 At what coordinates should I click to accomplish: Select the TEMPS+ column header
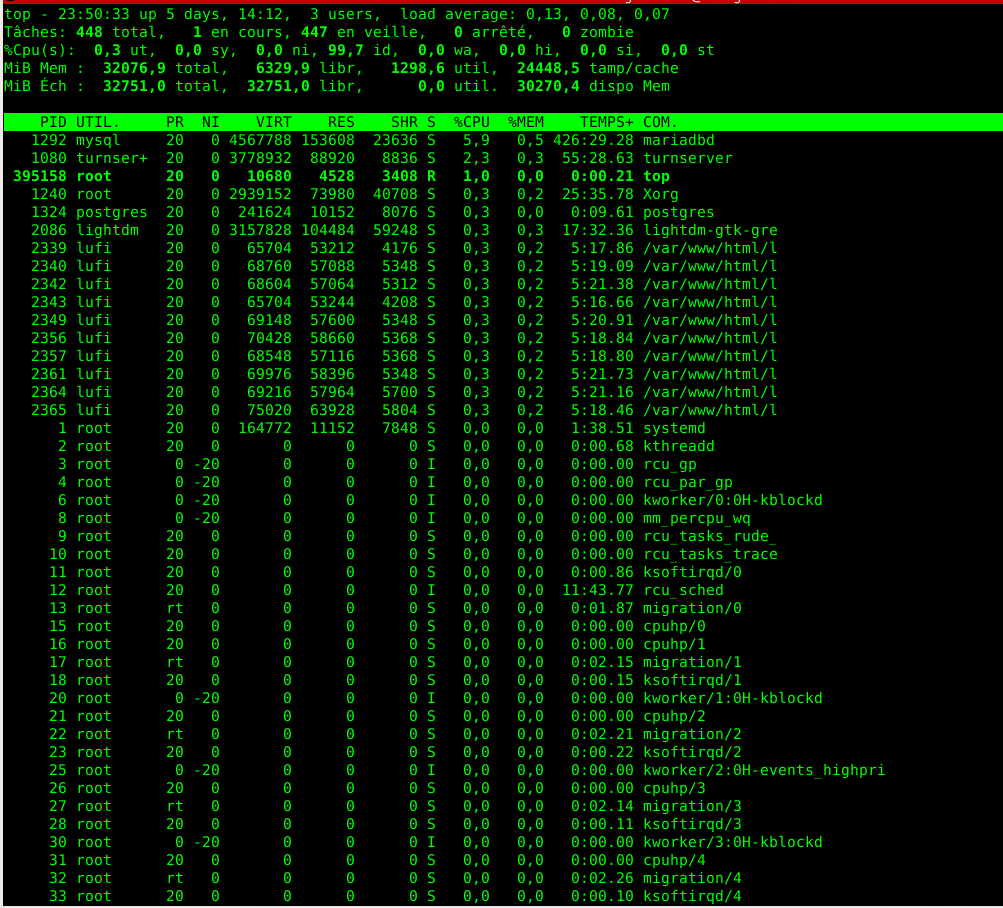[606, 122]
